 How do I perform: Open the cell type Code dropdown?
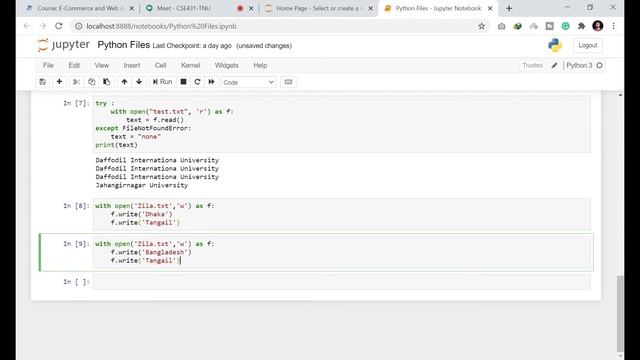[249, 82]
